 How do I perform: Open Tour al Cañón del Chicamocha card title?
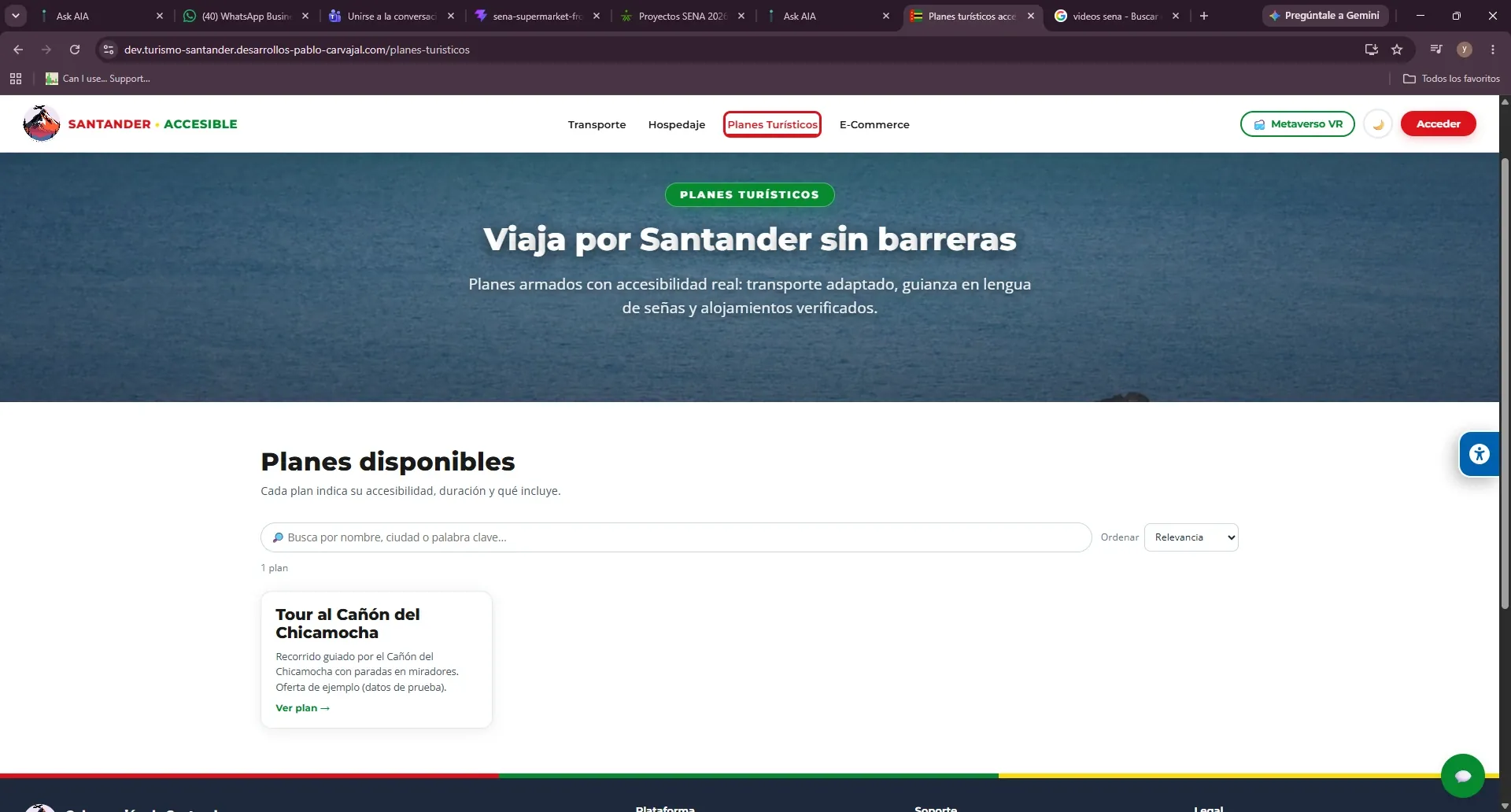click(348, 623)
